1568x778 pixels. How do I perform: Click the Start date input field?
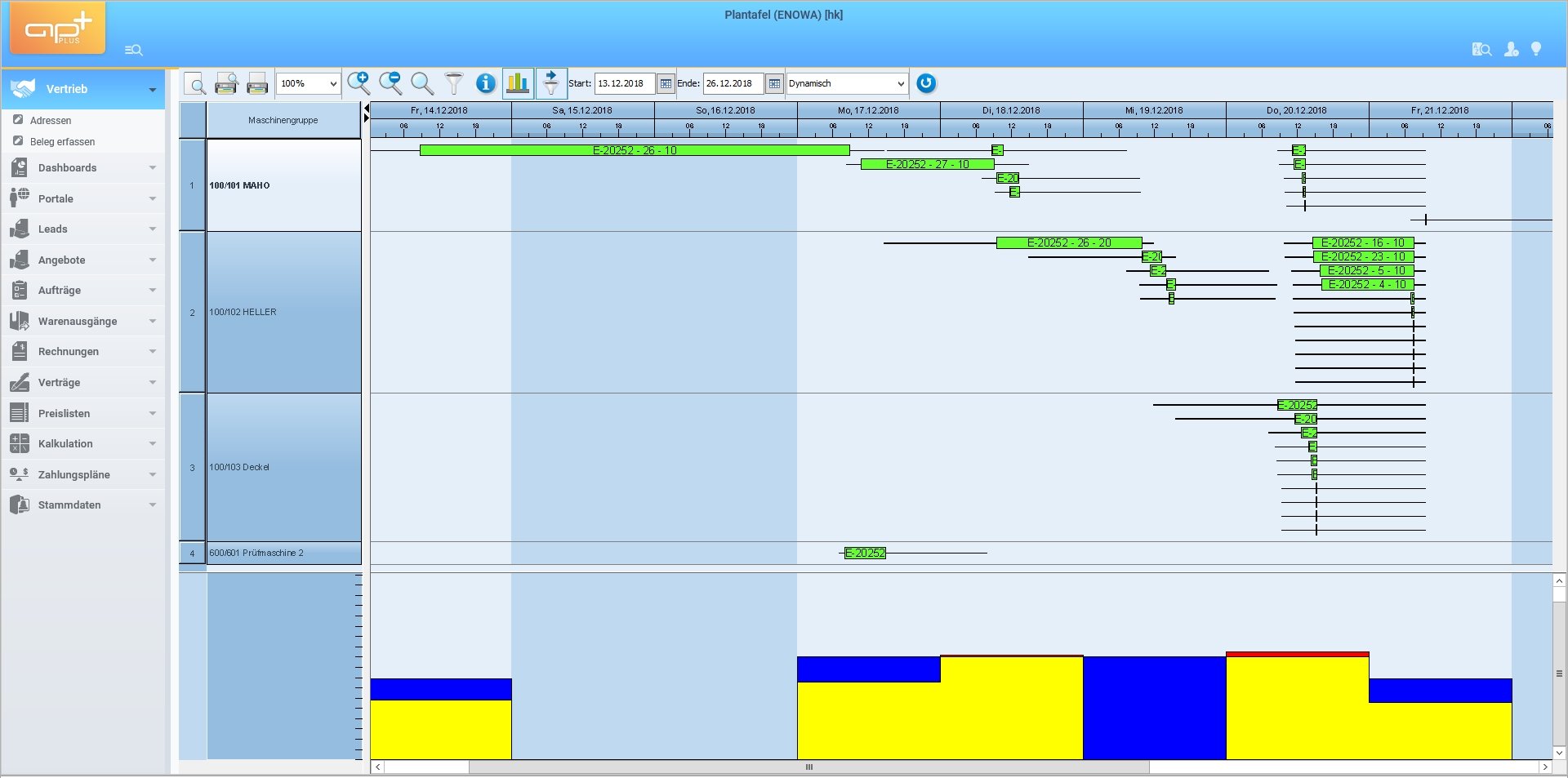pyautogui.click(x=625, y=83)
